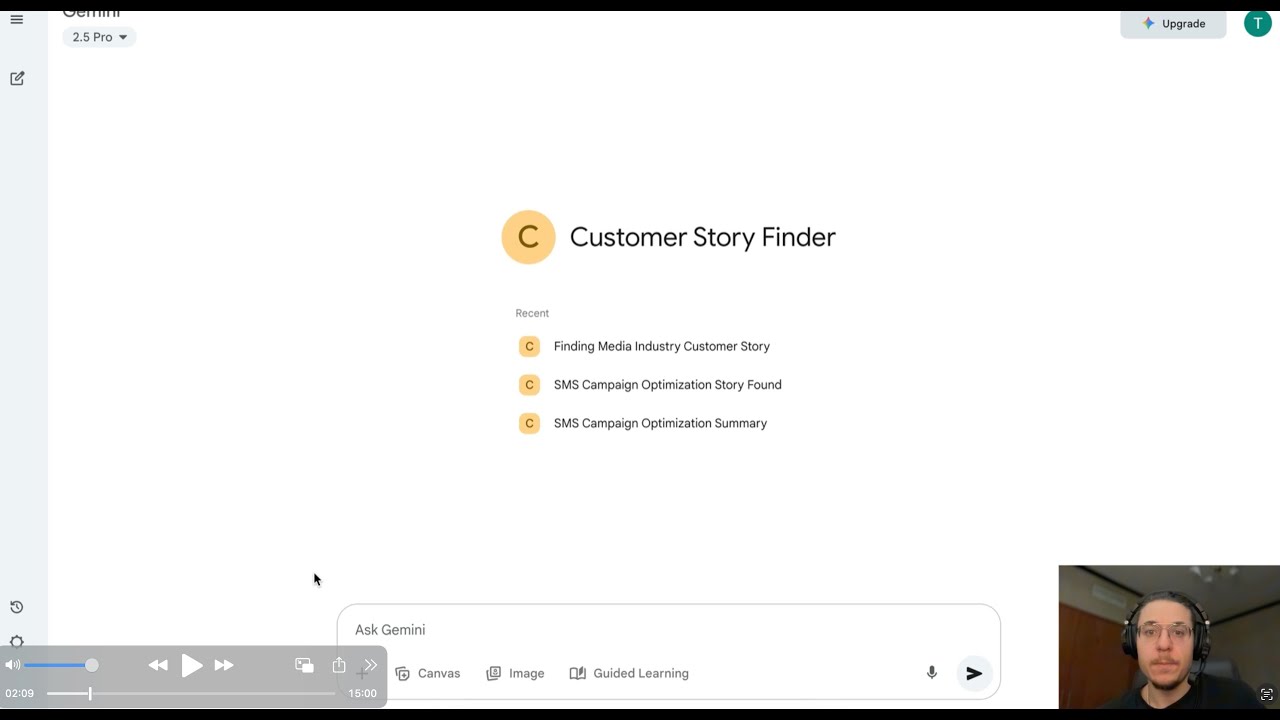Open the settings gear in sidebar
The height and width of the screenshot is (720, 1280).
tap(17, 642)
